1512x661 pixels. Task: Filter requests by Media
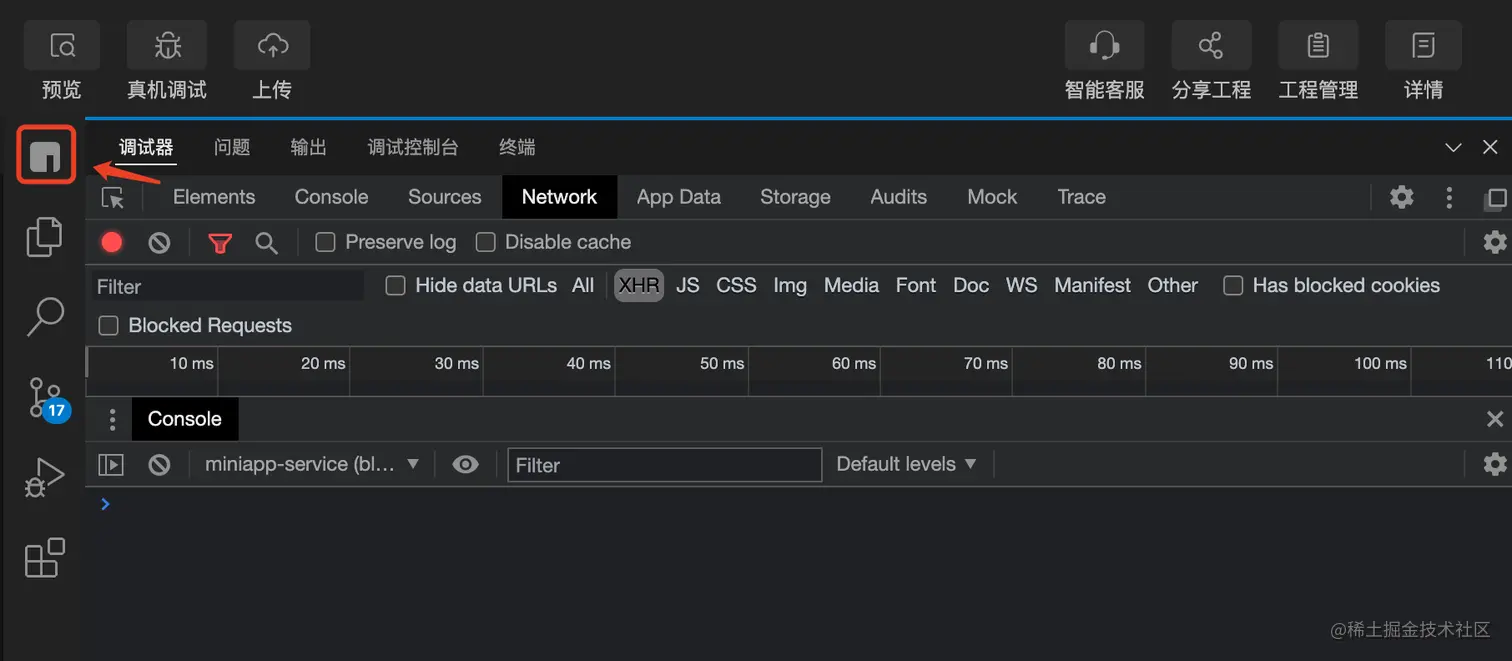pos(851,286)
